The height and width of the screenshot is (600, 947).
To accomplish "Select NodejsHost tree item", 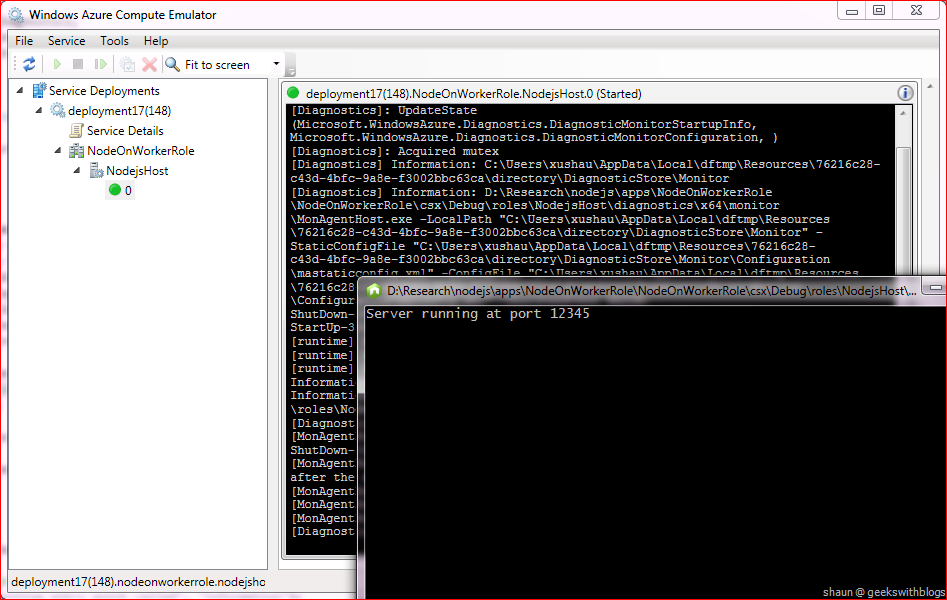I will pos(137,170).
